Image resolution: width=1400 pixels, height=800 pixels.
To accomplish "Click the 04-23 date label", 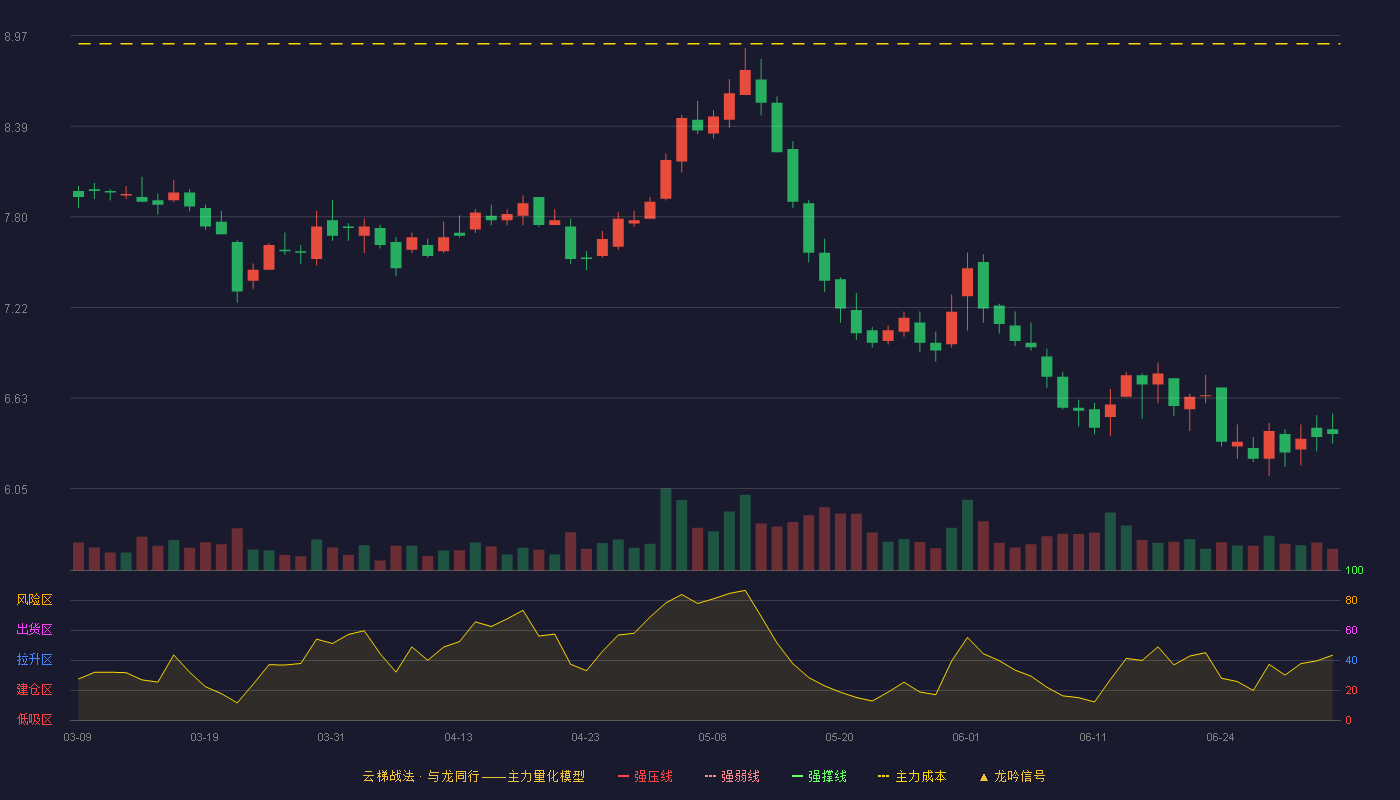I will coord(585,737).
